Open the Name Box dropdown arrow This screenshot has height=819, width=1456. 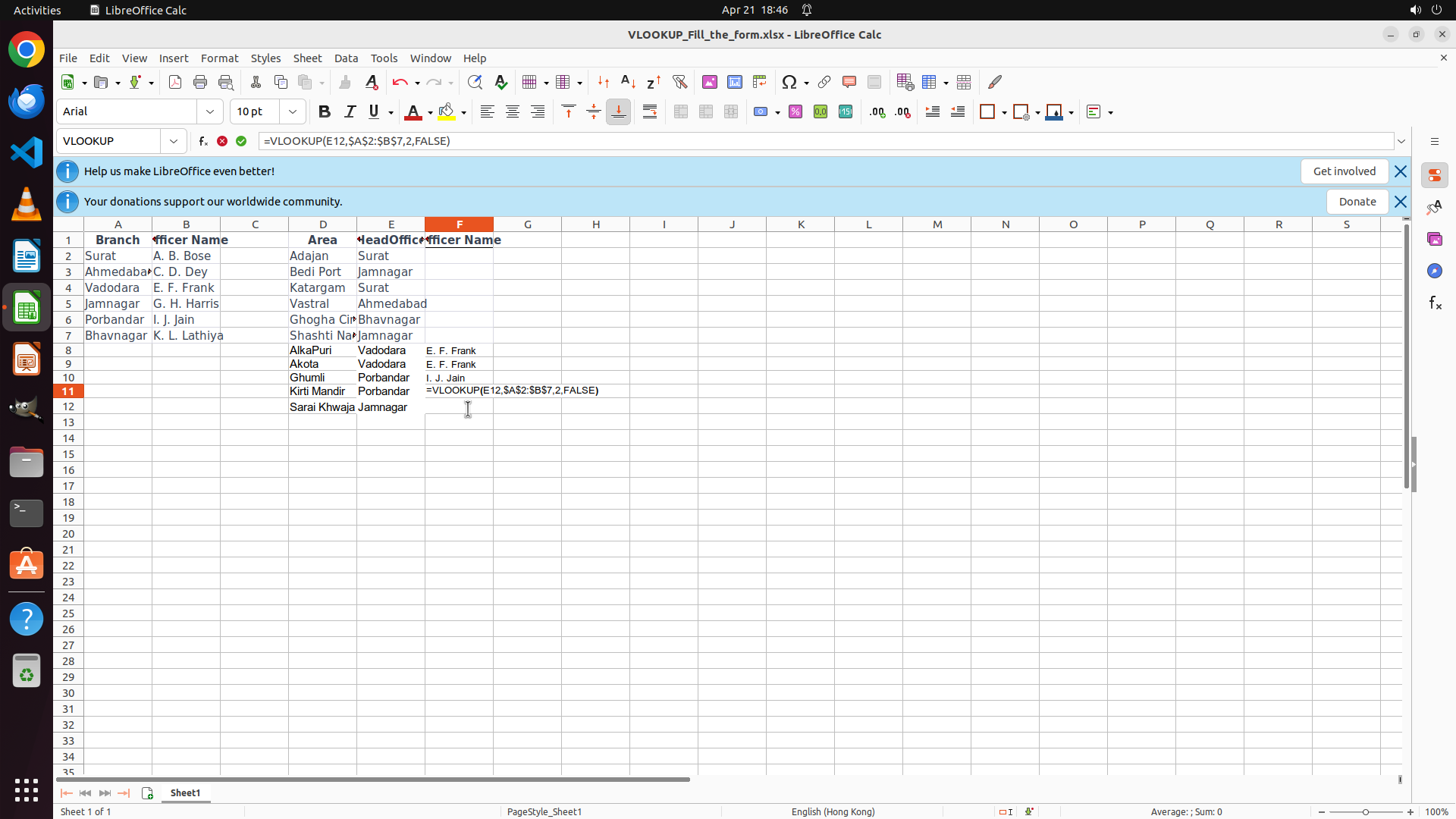click(x=174, y=141)
